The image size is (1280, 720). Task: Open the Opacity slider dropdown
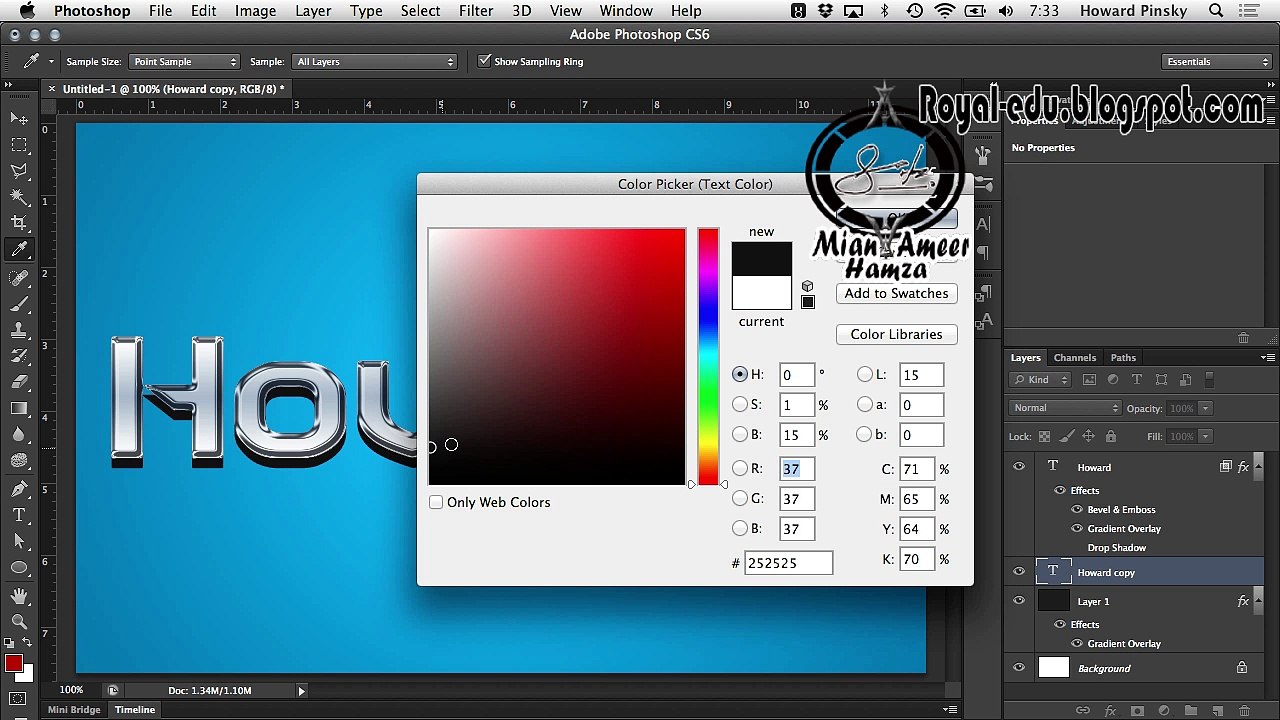1205,408
